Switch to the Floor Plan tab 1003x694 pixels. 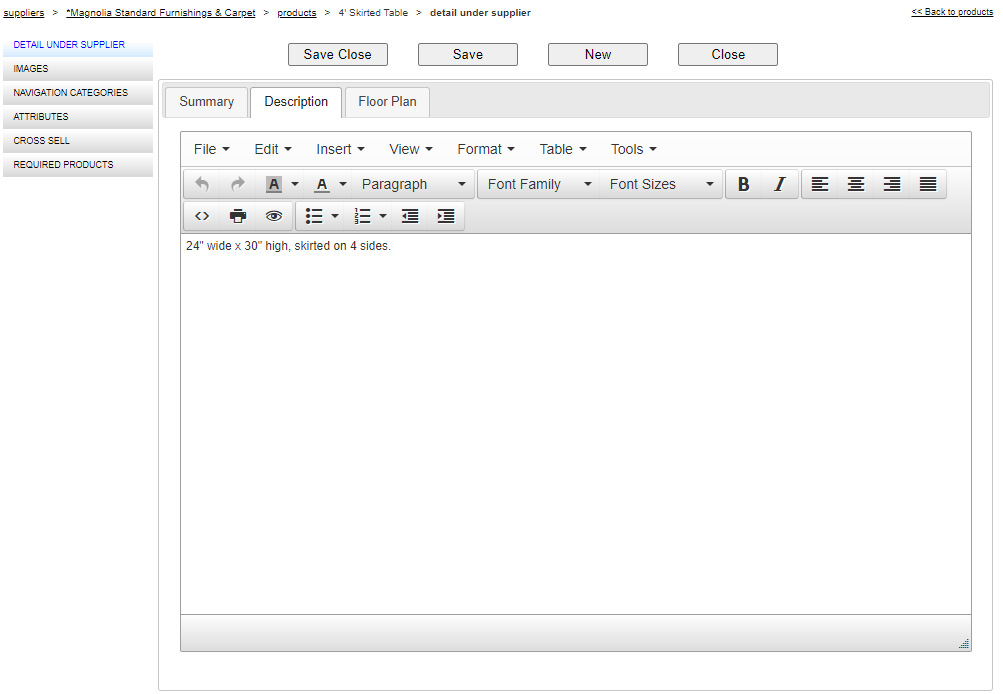pos(387,102)
